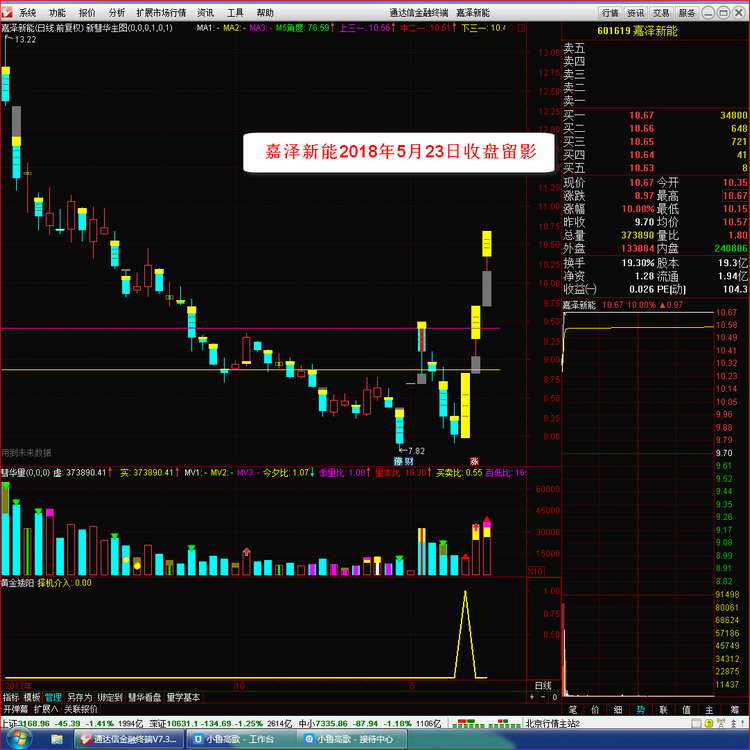Click the red diamond icon in chart header

click(x=511, y=28)
